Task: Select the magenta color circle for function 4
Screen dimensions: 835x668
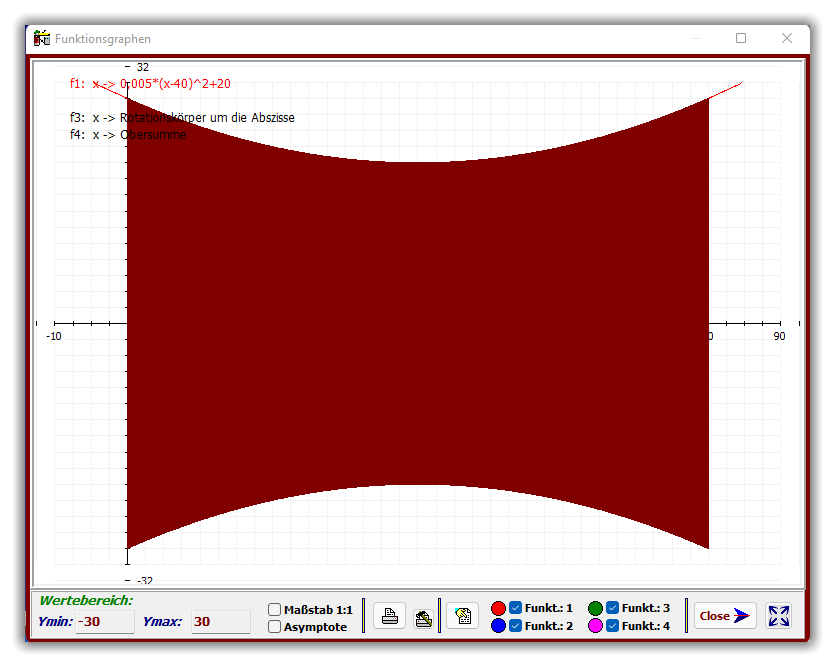Action: coord(596,626)
